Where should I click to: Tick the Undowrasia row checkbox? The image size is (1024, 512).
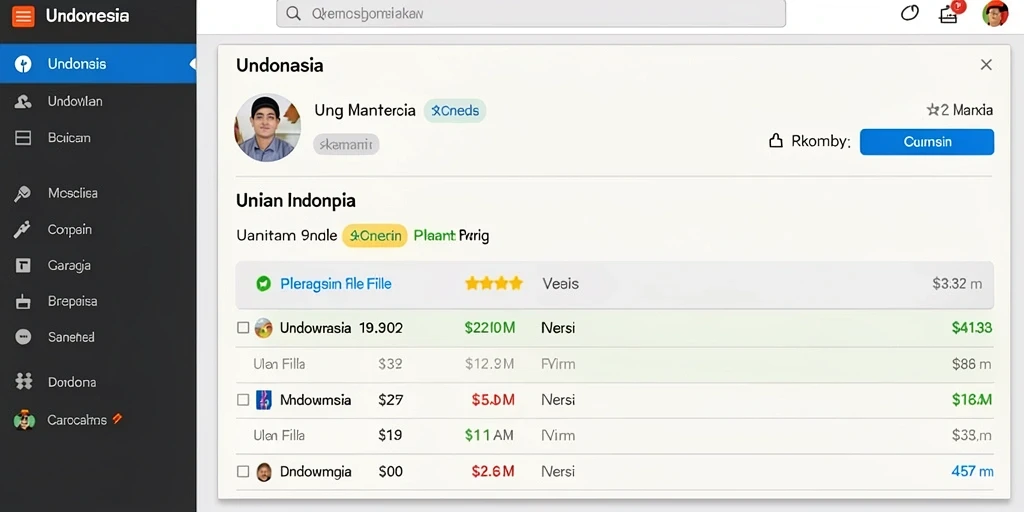click(243, 328)
